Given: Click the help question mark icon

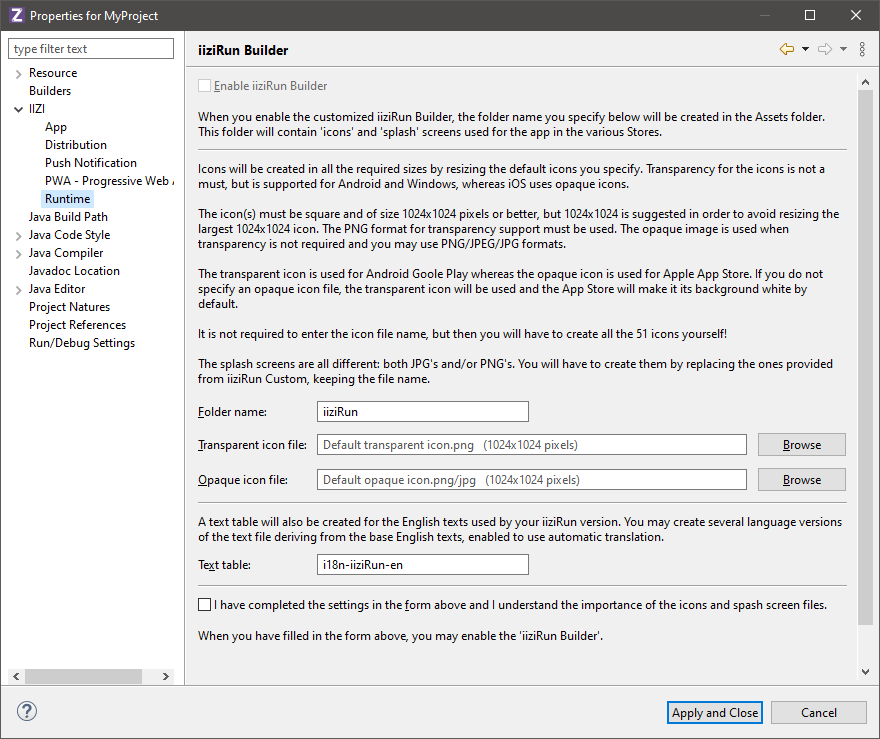Looking at the screenshot, I should [26, 712].
